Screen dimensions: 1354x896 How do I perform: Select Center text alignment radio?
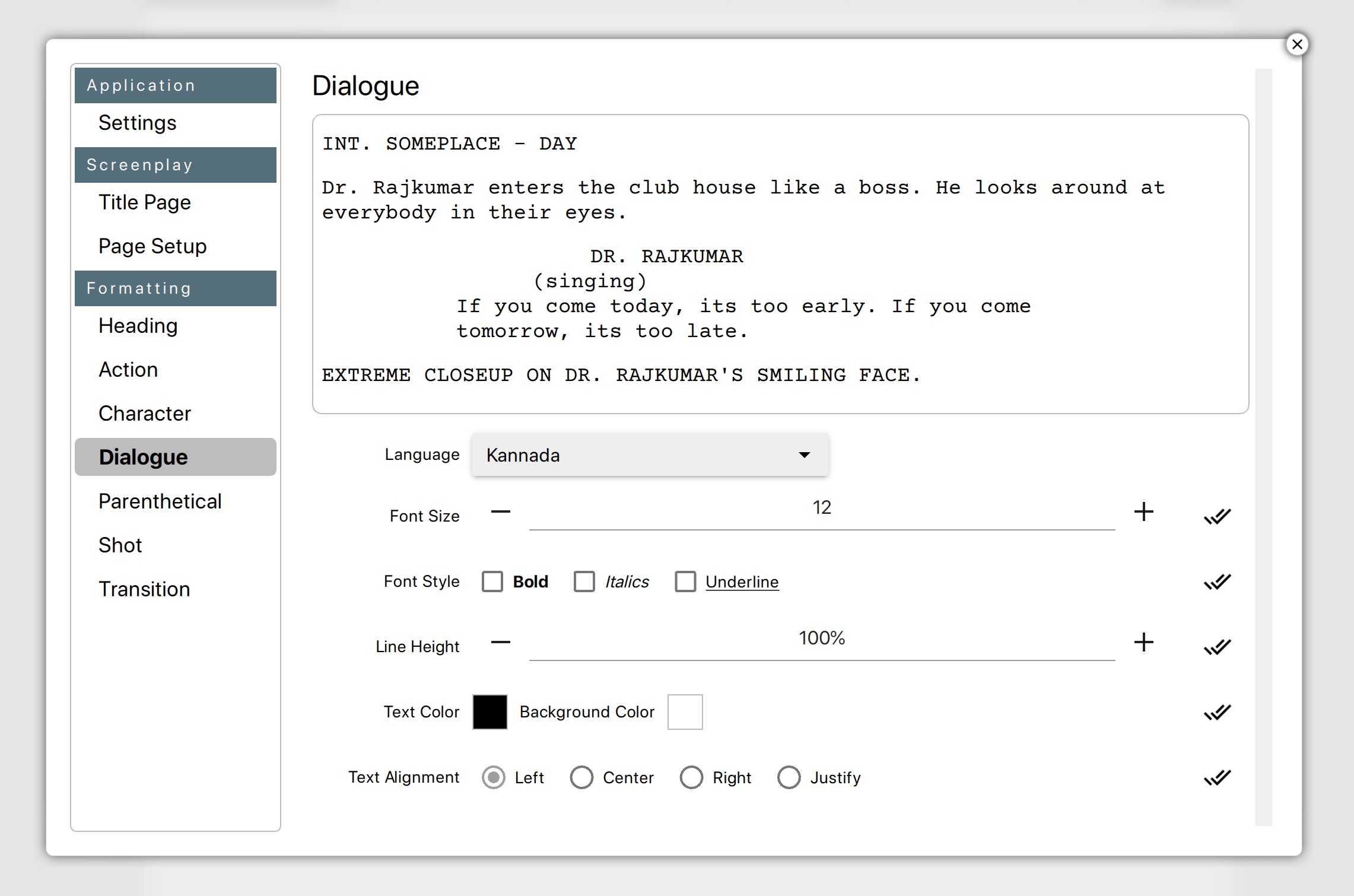(x=581, y=777)
